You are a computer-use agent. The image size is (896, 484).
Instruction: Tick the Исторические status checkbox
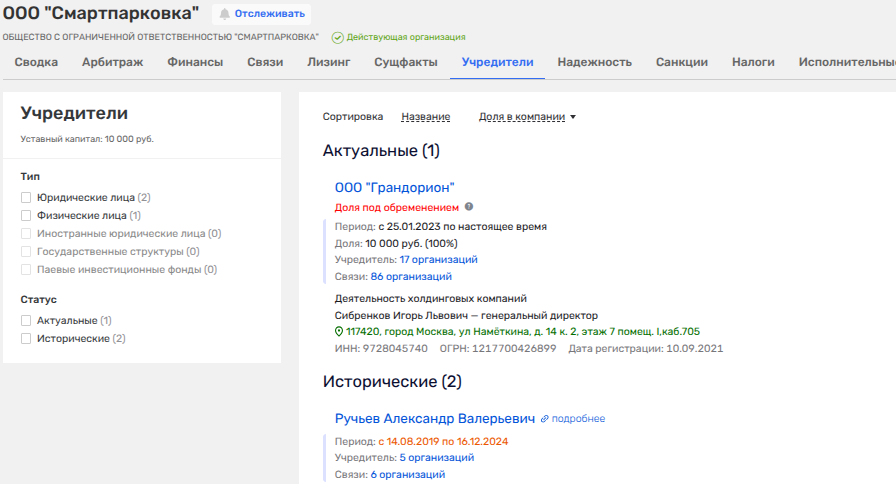coord(27,339)
